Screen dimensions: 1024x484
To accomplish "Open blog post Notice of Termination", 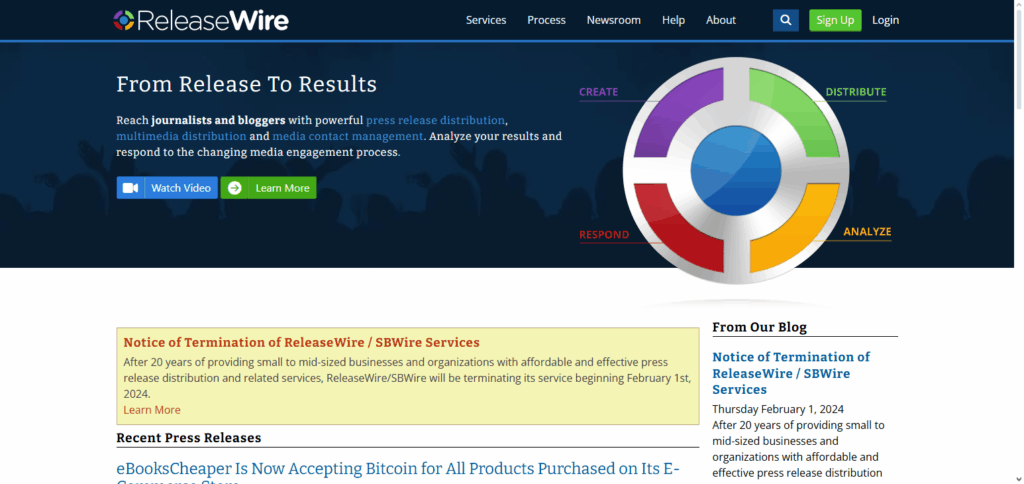I will (791, 373).
